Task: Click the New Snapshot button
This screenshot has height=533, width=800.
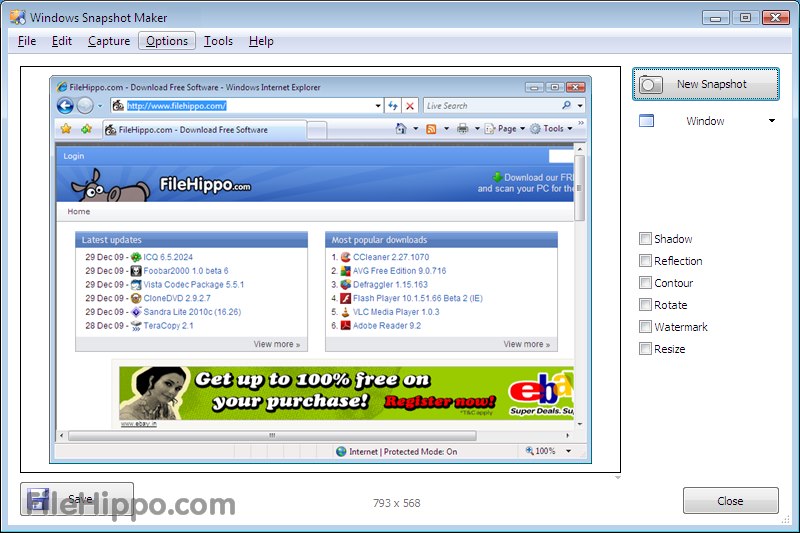Action: pyautogui.click(x=706, y=84)
